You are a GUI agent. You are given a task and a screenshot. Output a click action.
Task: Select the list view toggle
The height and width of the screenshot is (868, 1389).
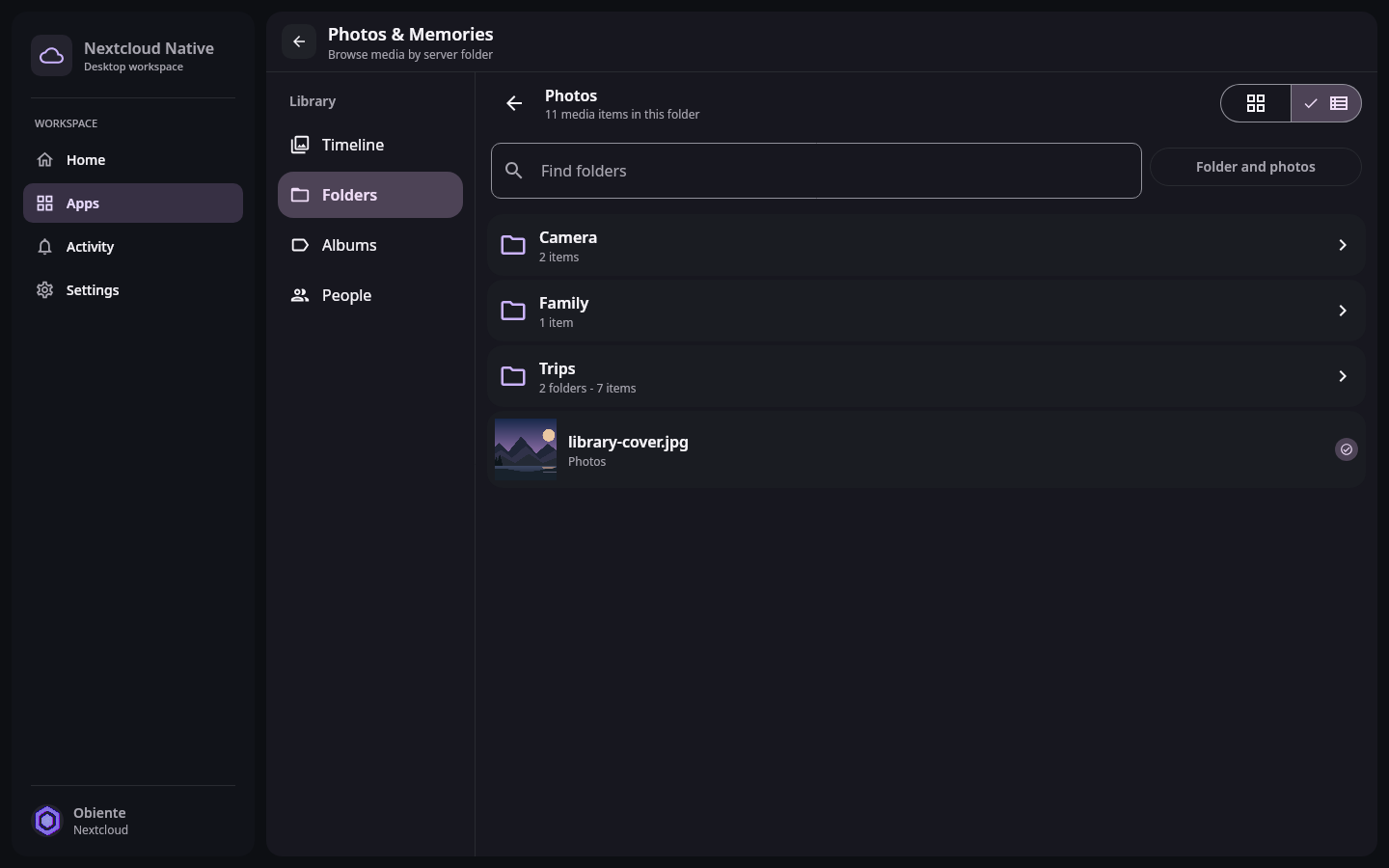pyautogui.click(x=1326, y=103)
